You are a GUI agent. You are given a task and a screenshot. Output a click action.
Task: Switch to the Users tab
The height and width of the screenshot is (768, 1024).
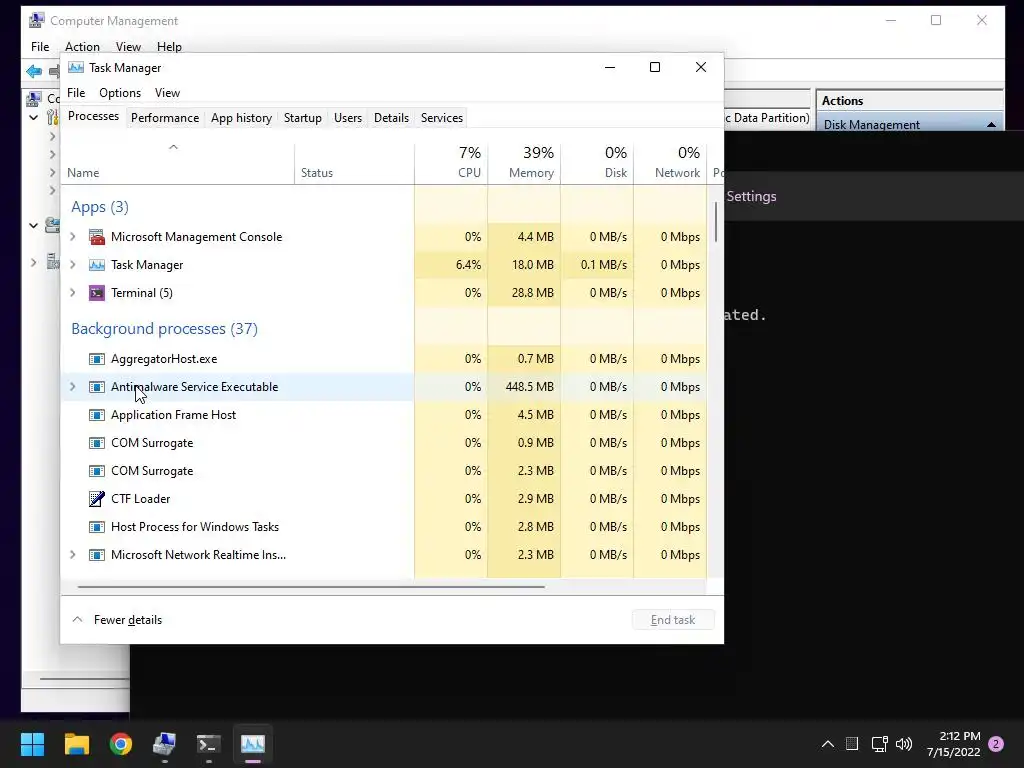coord(347,118)
